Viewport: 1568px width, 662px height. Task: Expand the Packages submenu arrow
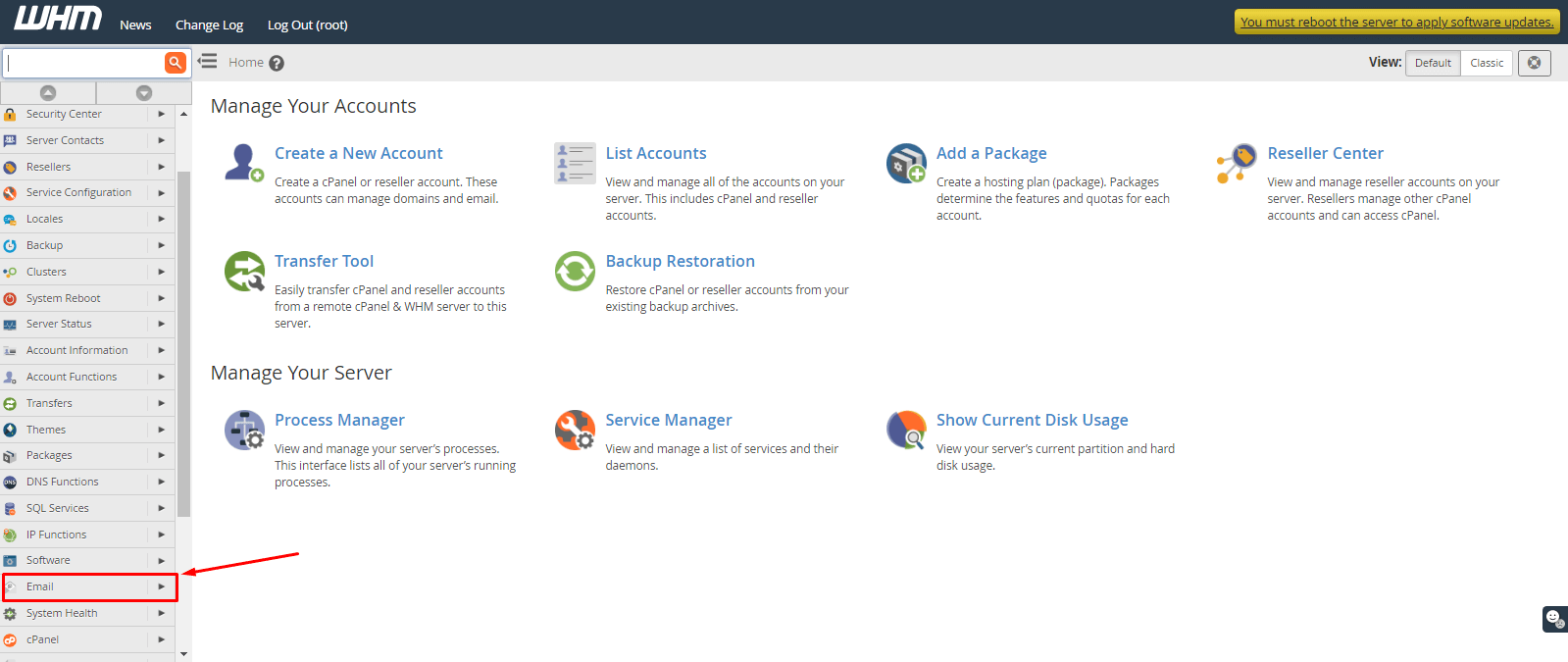pos(161,455)
